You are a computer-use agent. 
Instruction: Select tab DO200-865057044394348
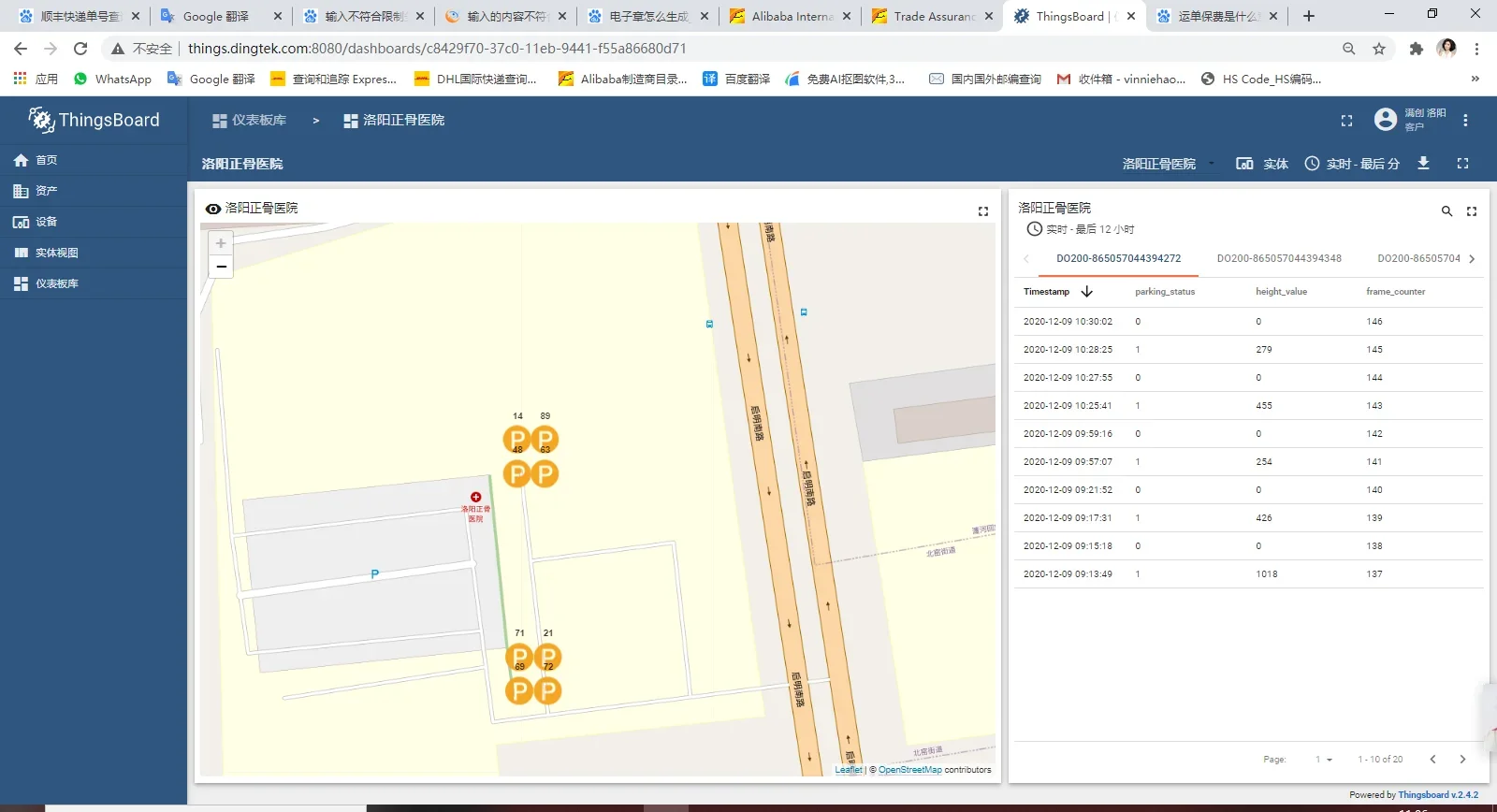1279,258
